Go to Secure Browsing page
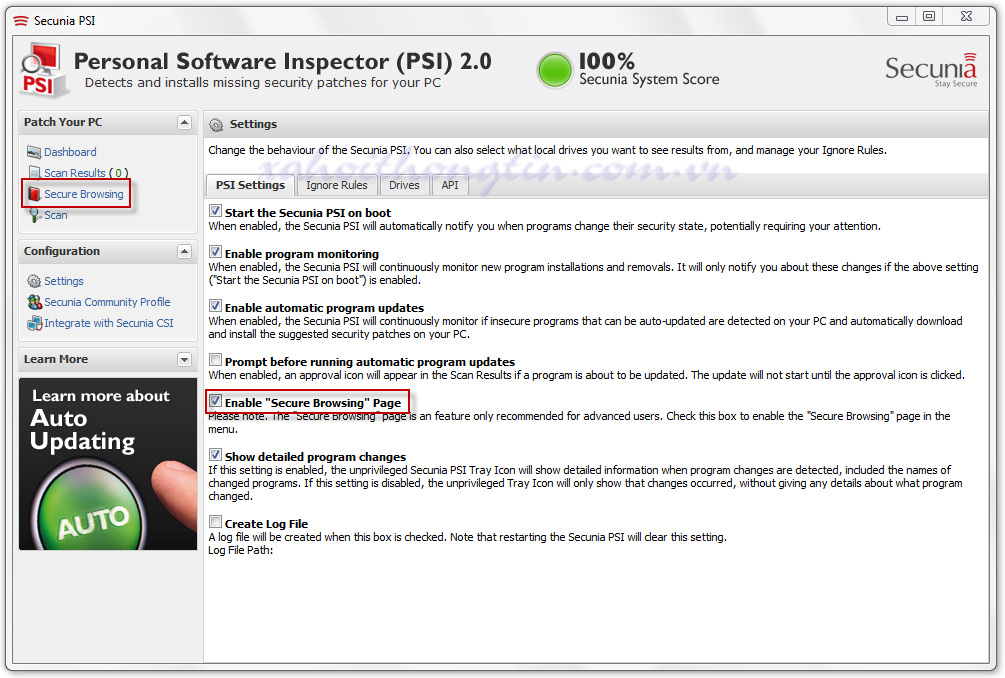 [83, 194]
